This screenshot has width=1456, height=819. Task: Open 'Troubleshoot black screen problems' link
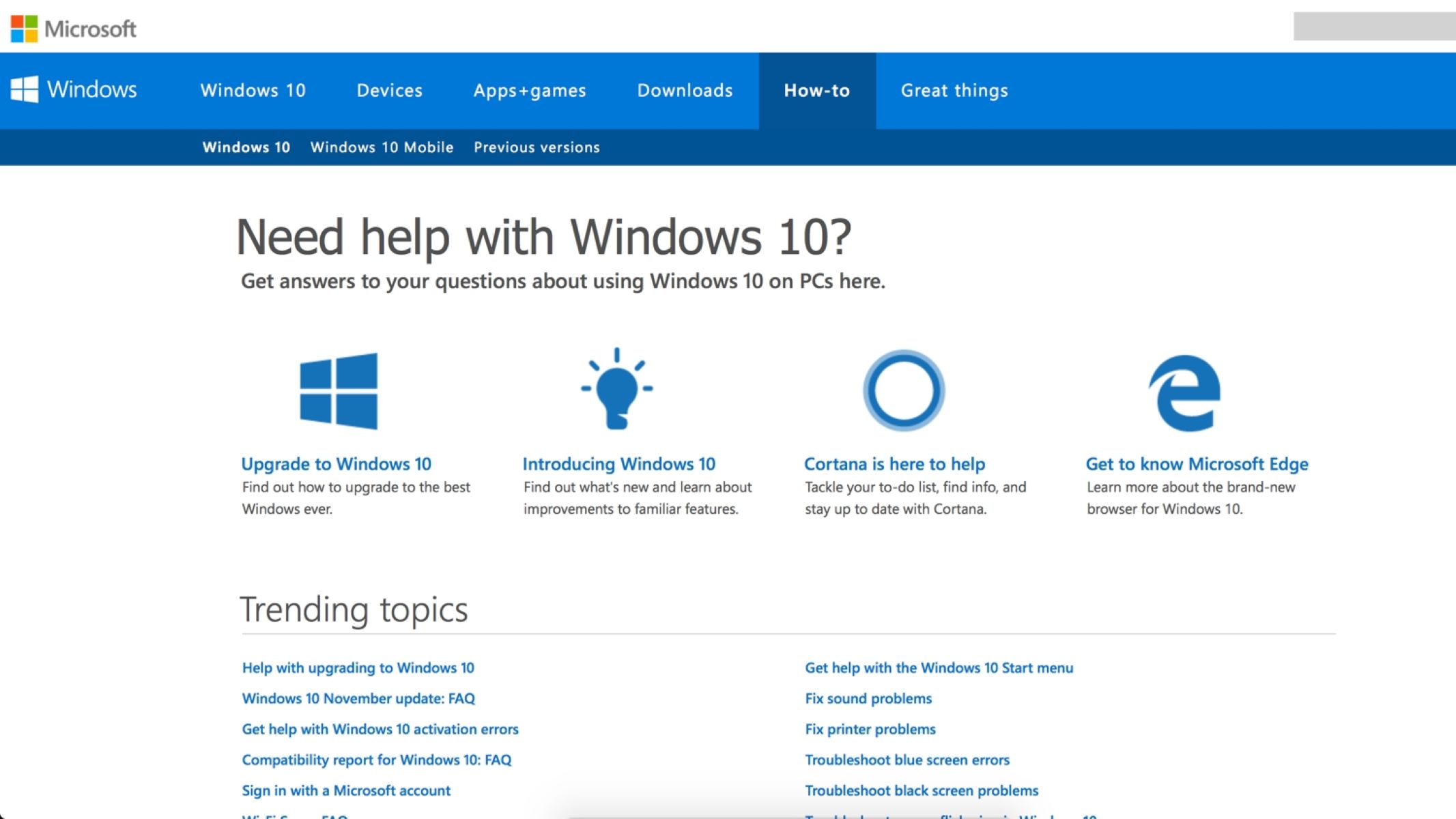pyautogui.click(x=922, y=790)
